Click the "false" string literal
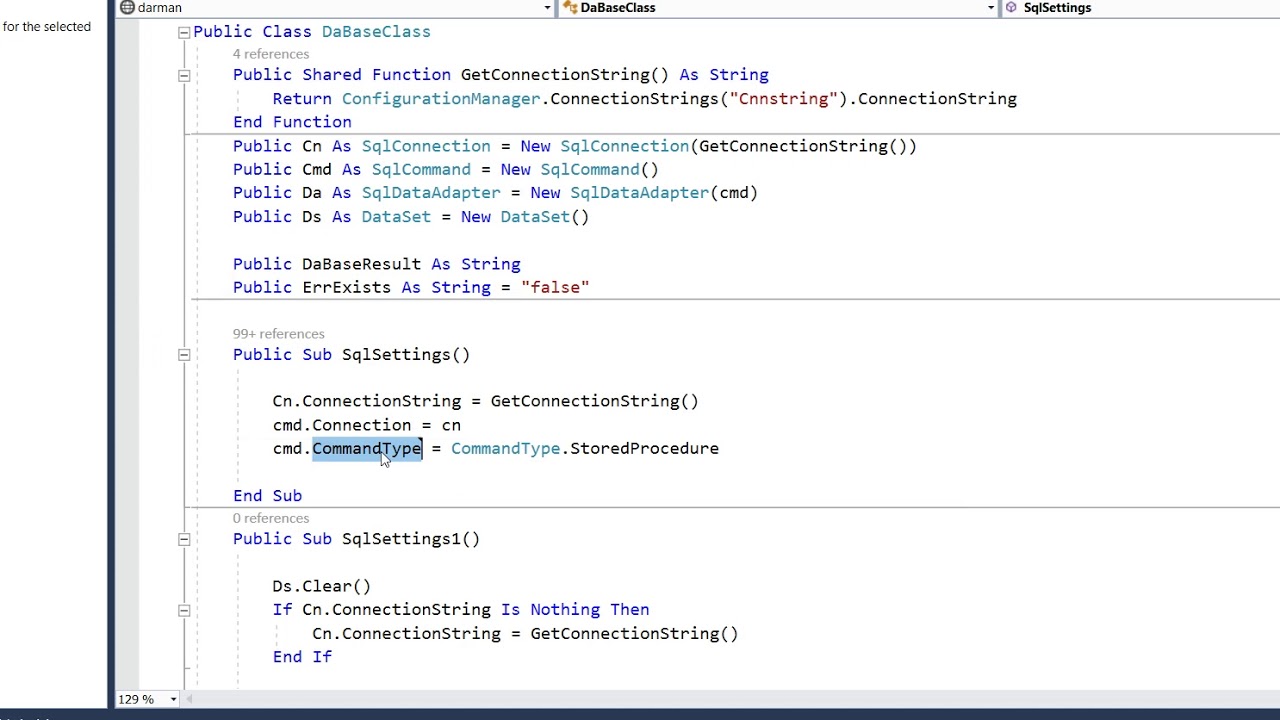Screen dimensions: 1280x720 [x=555, y=288]
